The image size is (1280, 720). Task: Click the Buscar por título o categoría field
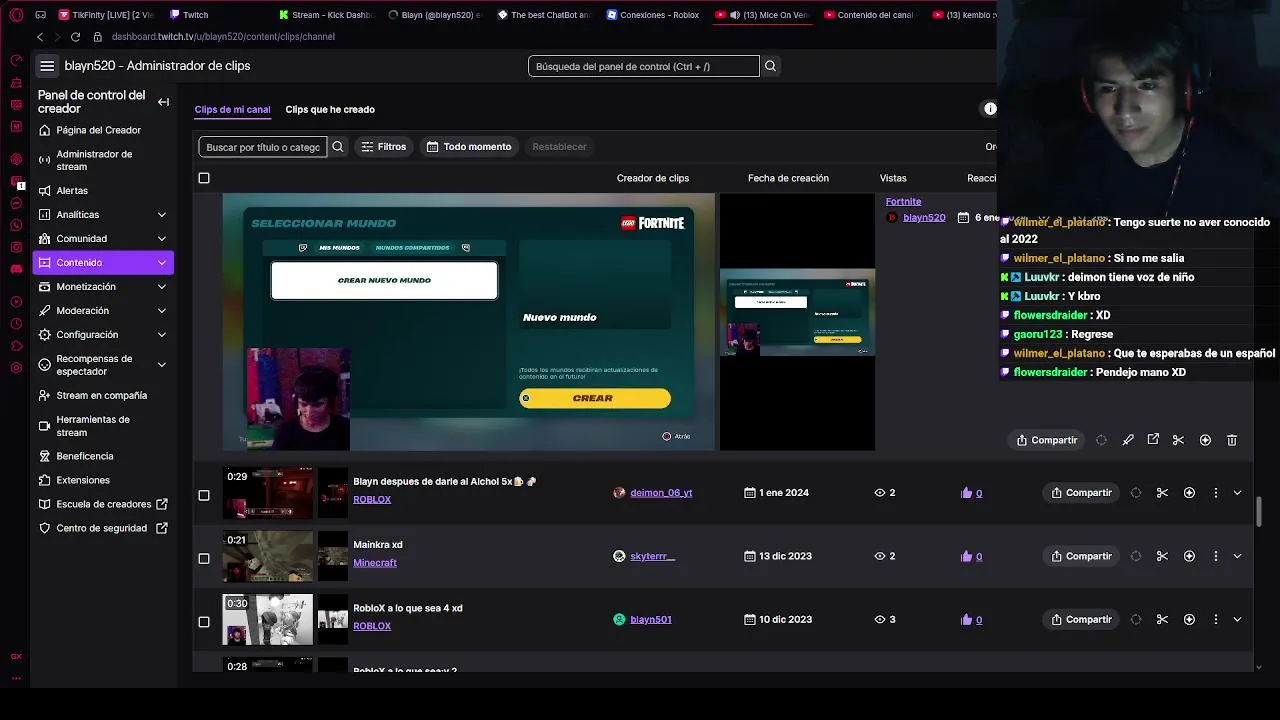pyautogui.click(x=263, y=147)
